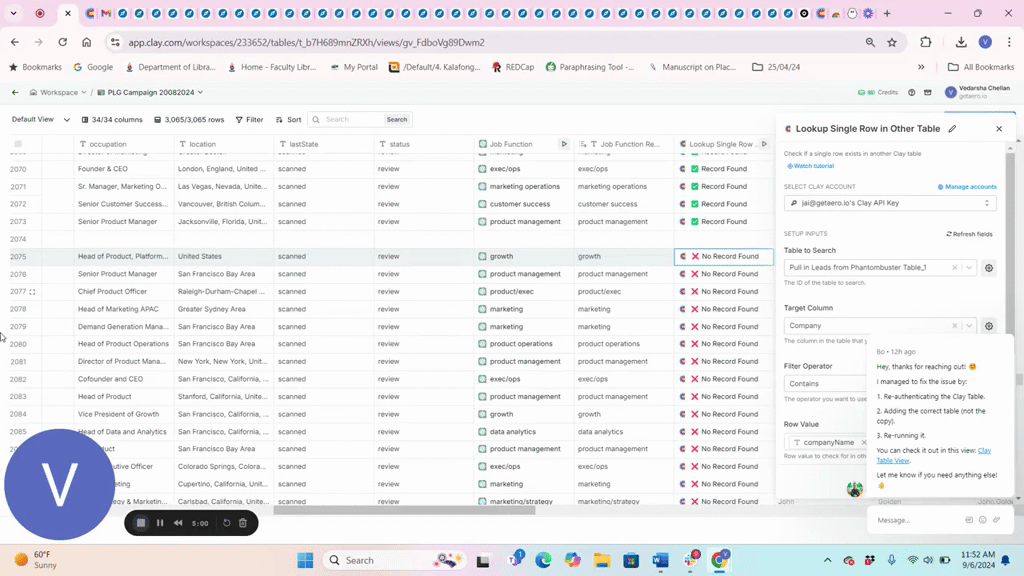
Task: Open the Sort menu in toolbar
Action: point(288,120)
